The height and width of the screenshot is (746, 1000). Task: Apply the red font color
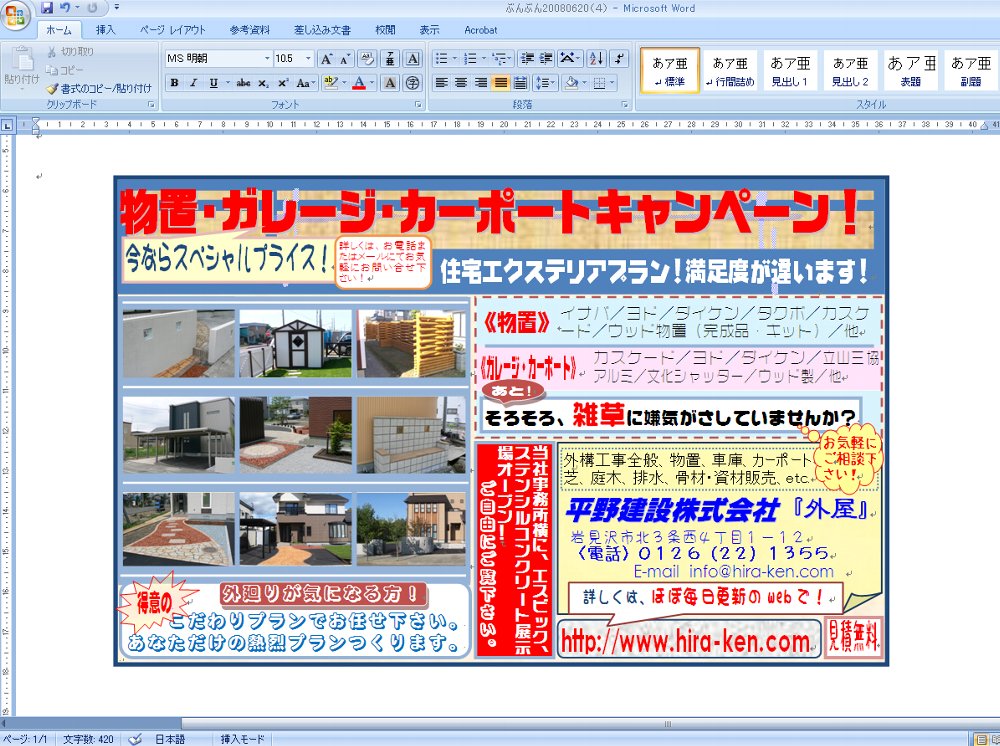coord(359,83)
